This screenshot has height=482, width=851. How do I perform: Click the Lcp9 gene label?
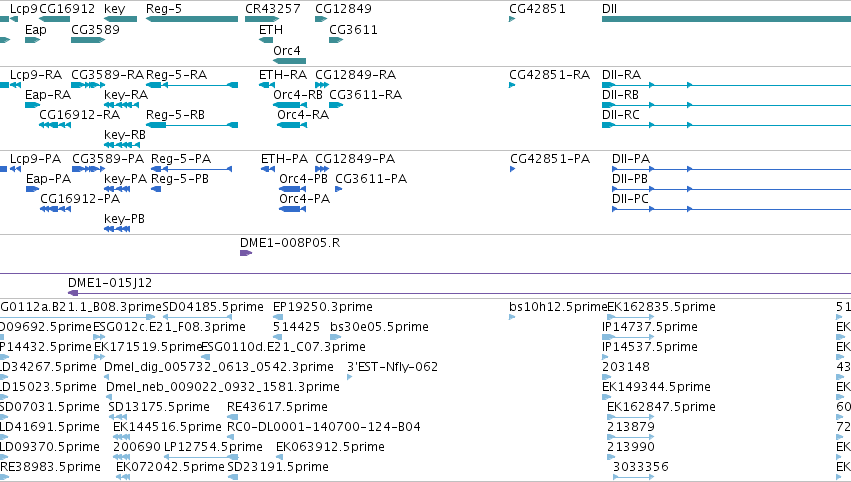coord(24,9)
